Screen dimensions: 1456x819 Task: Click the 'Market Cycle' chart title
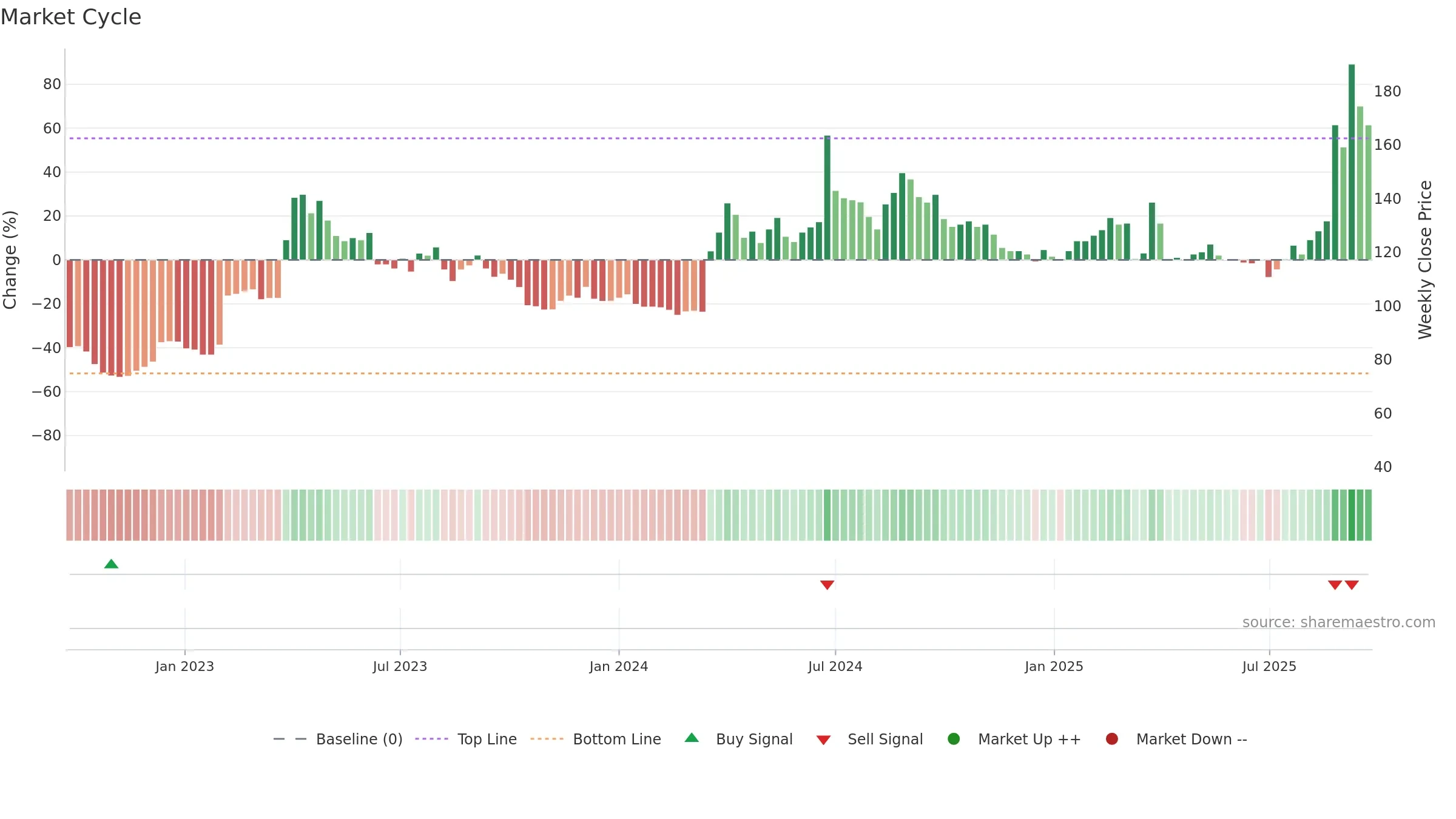(x=71, y=17)
